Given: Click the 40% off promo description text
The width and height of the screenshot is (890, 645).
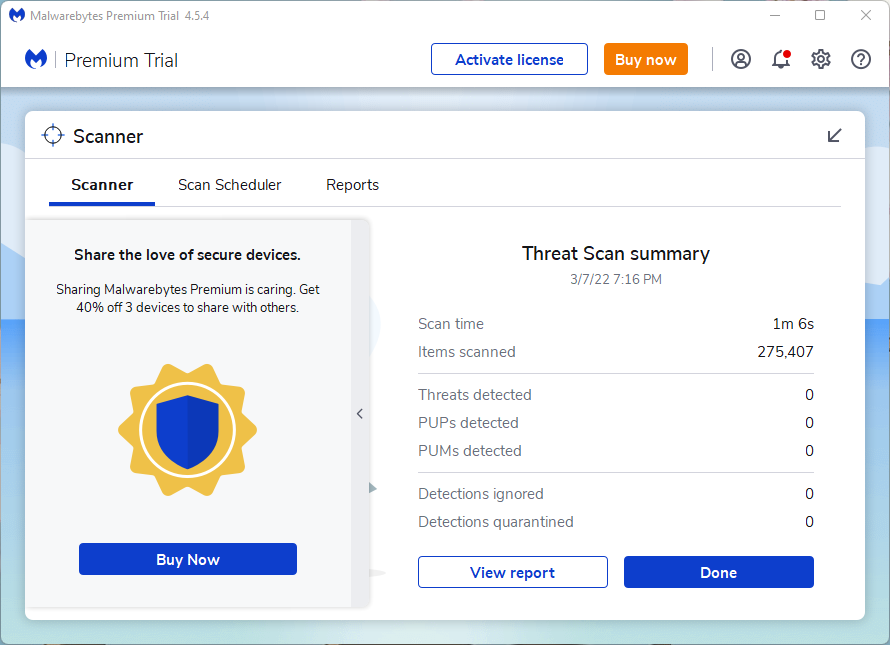Looking at the screenshot, I should click(187, 298).
